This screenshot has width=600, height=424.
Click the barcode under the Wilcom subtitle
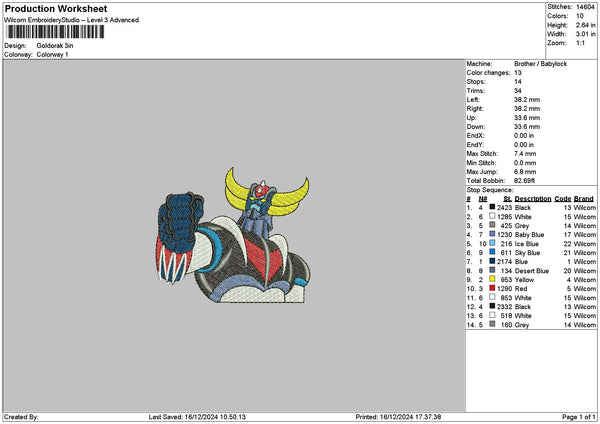click(55, 32)
